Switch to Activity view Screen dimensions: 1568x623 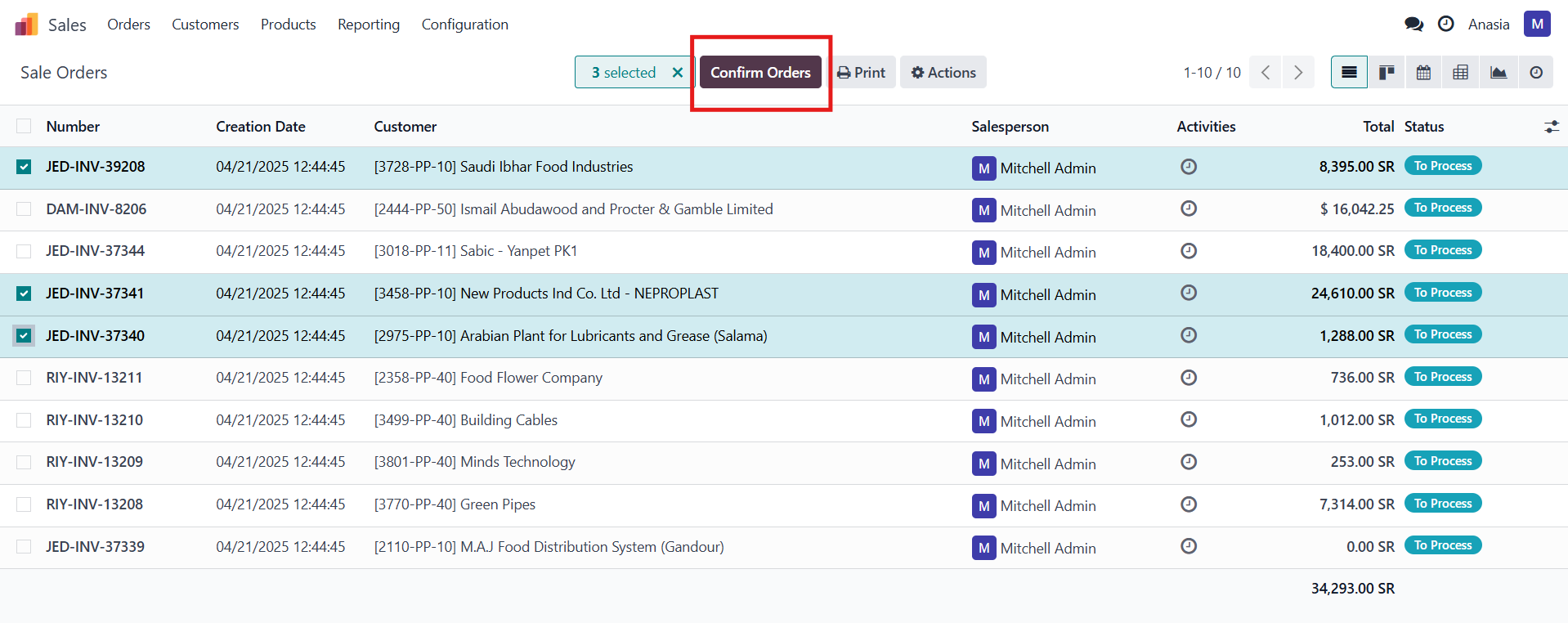[x=1536, y=73]
